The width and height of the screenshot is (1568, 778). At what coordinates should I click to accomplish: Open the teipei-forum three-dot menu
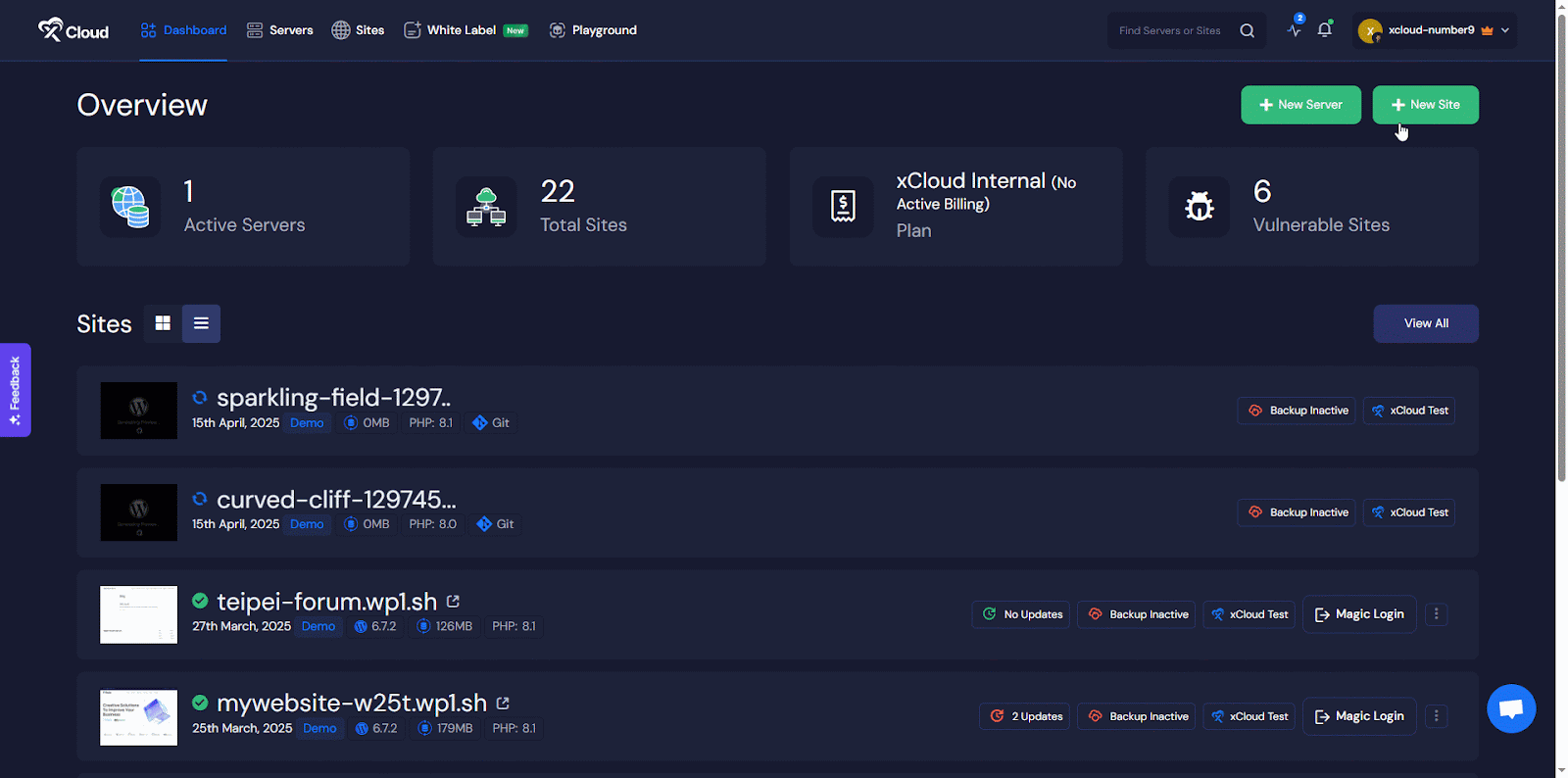point(1437,614)
